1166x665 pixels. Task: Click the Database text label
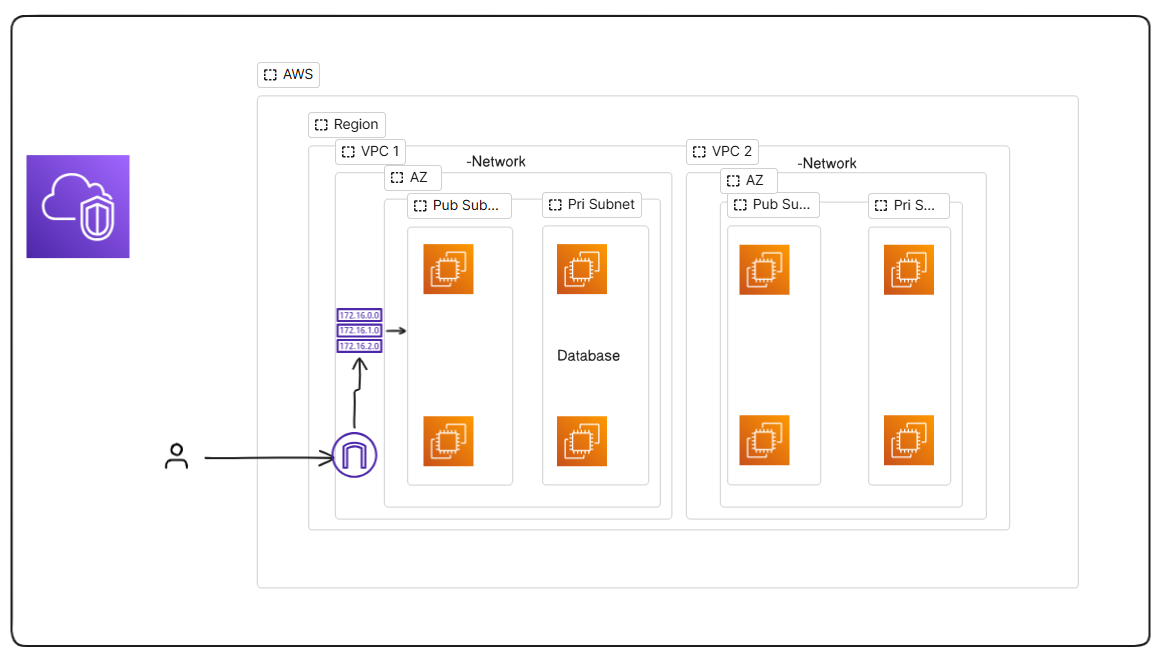point(588,356)
